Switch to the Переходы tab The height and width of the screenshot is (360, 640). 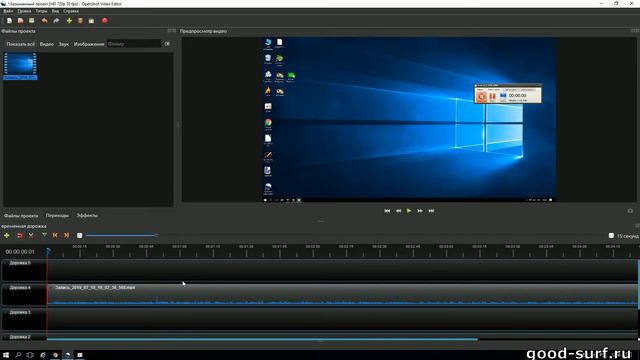pyautogui.click(x=57, y=216)
